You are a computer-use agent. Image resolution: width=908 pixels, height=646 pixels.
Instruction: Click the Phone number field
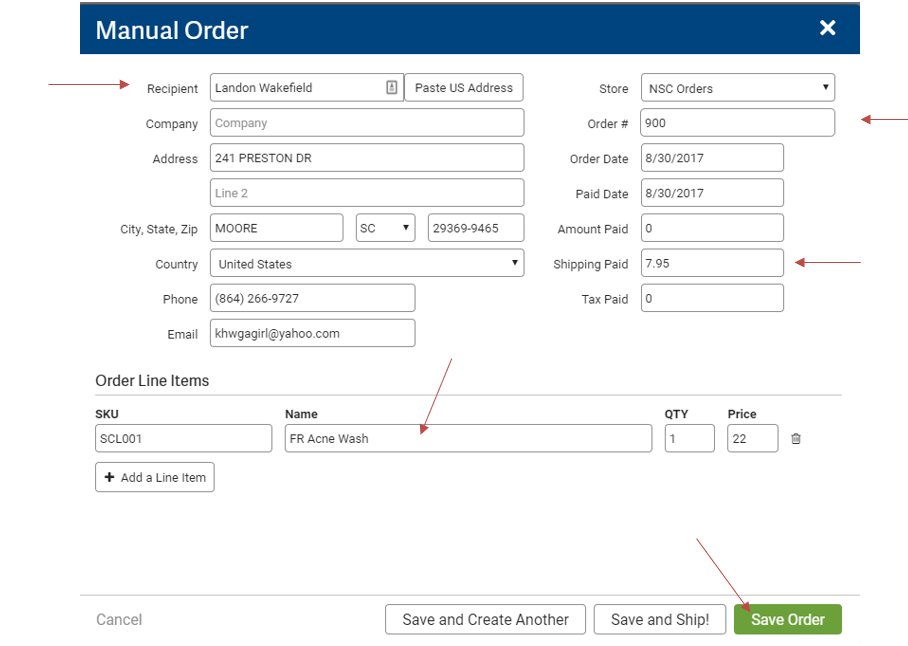click(313, 298)
